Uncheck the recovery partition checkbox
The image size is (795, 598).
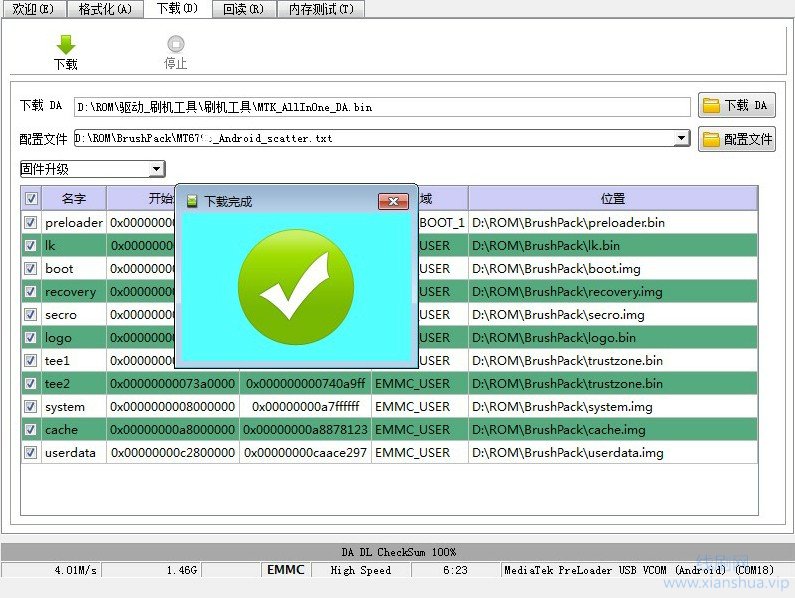(x=31, y=292)
